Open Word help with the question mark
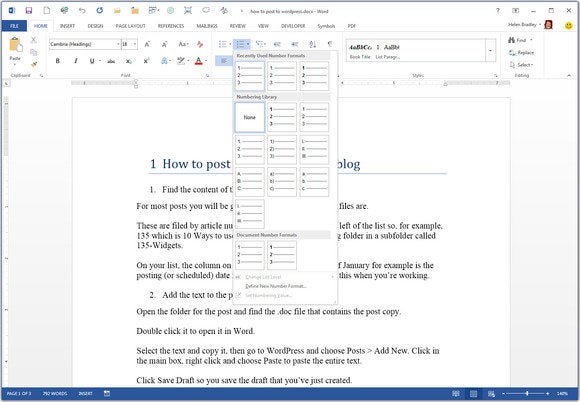This screenshot has width=580, height=402. pos(498,11)
